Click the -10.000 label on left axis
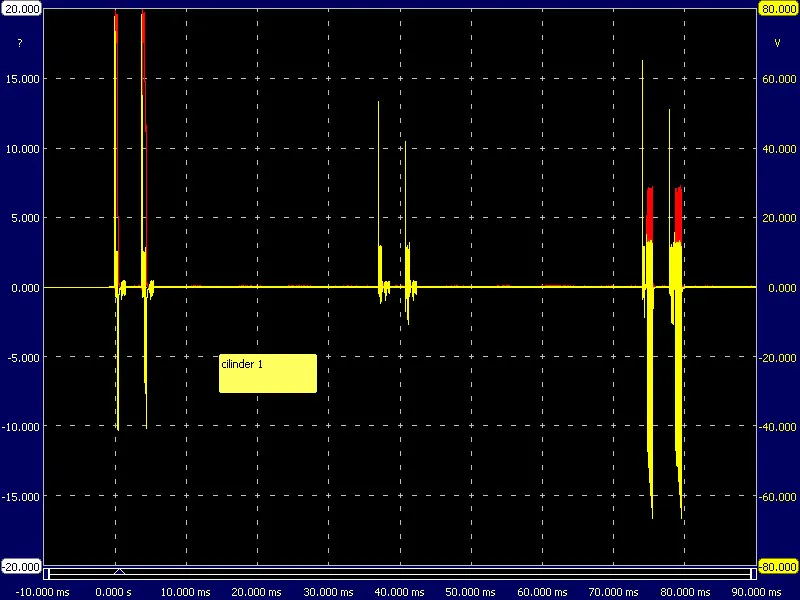Screen dimensions: 800x600 (x=21, y=427)
